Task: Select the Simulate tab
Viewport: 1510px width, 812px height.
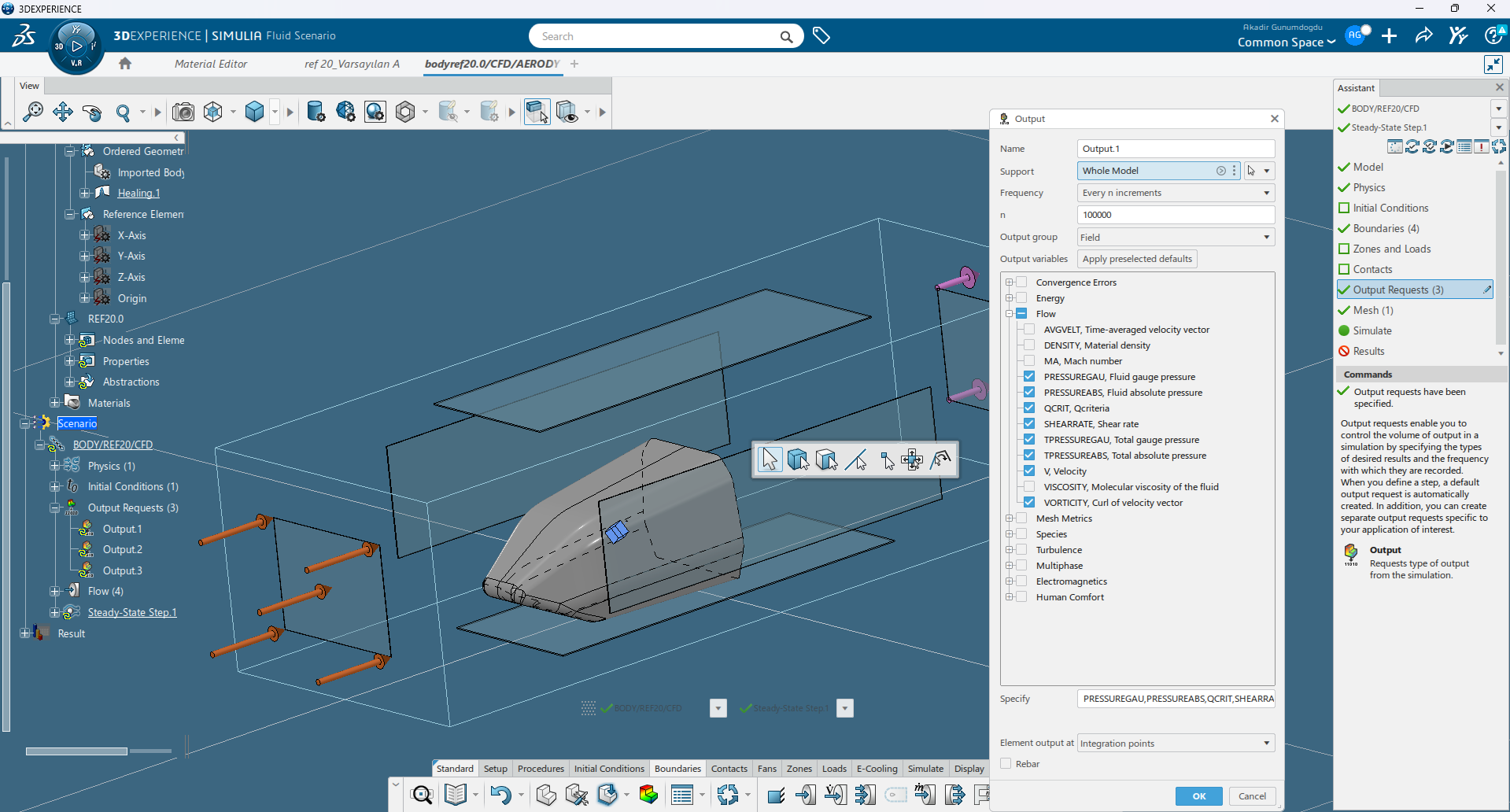Action: [925, 769]
